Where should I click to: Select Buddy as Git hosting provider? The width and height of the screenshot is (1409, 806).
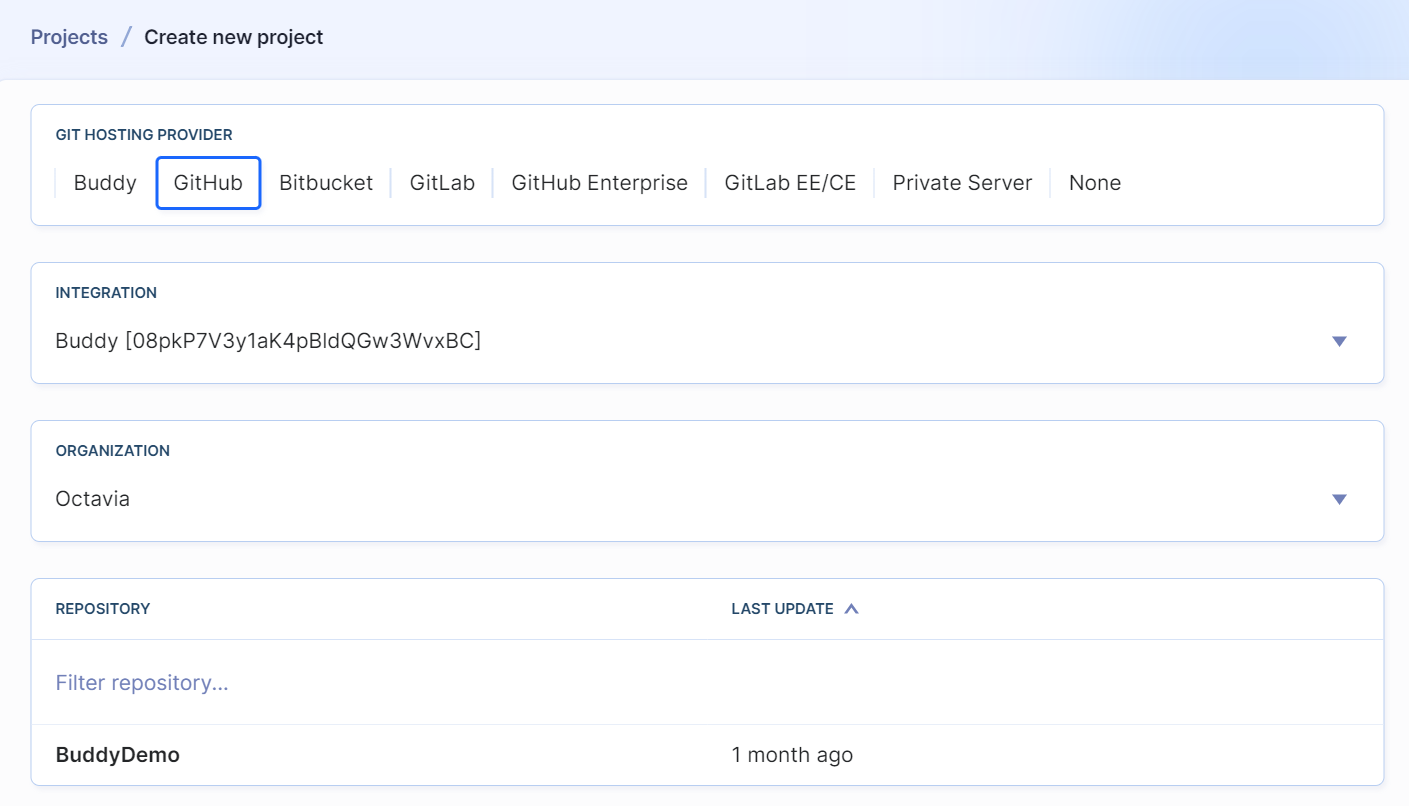click(105, 183)
